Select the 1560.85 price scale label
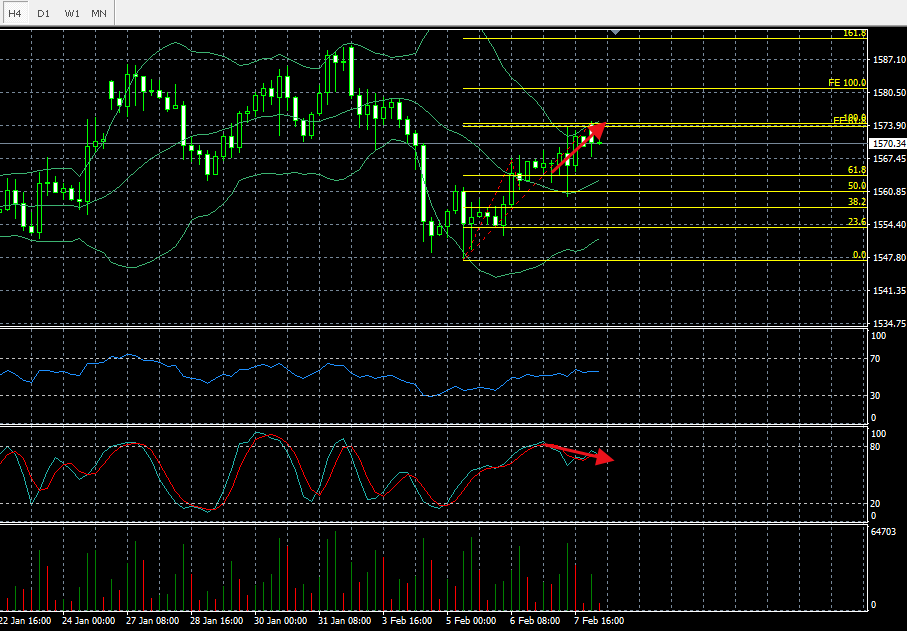Viewport: 907px width, 631px height. (890, 191)
